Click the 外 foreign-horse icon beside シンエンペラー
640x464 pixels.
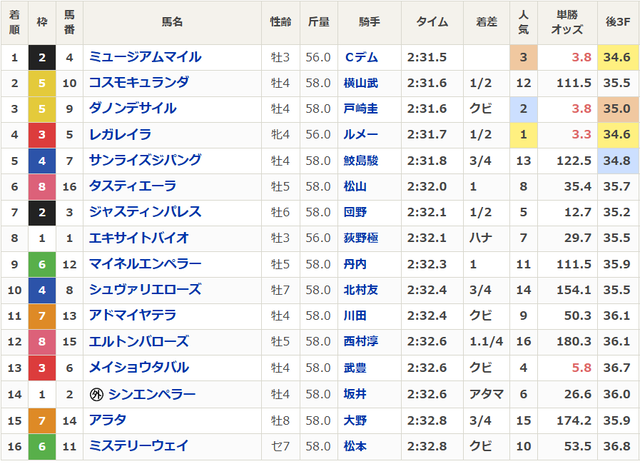pos(98,394)
